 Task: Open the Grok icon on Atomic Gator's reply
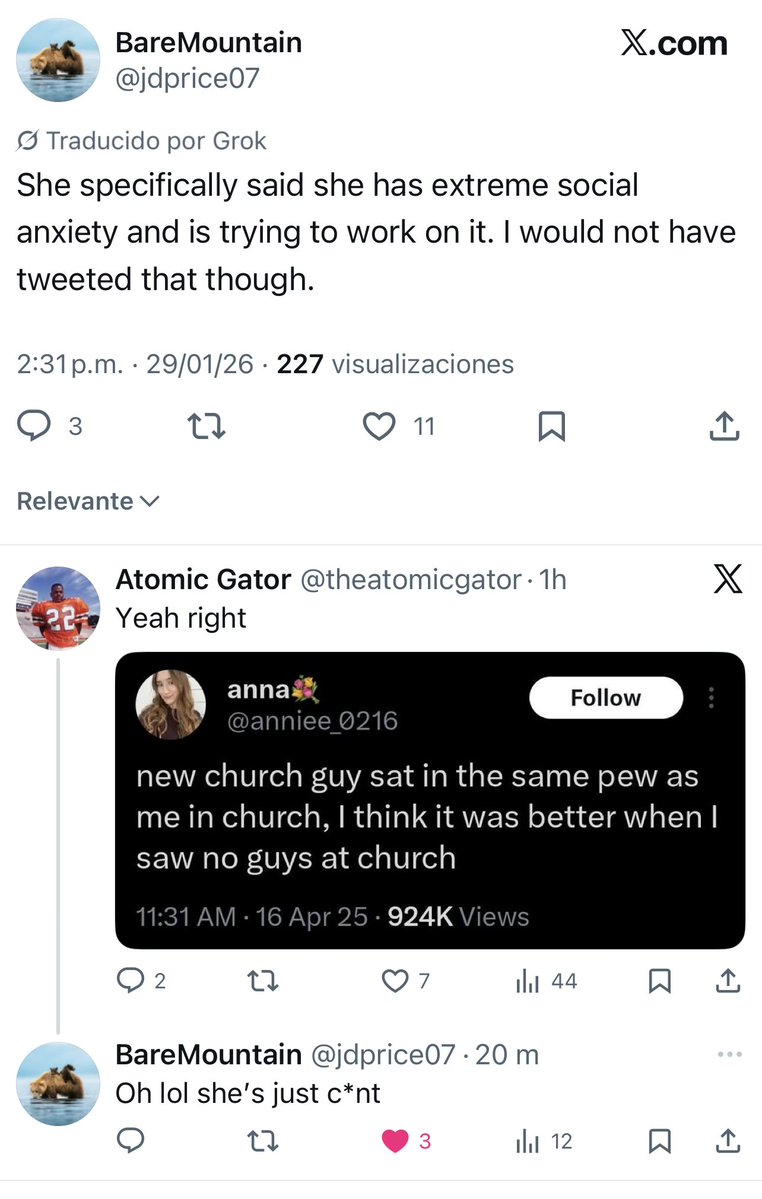(728, 580)
